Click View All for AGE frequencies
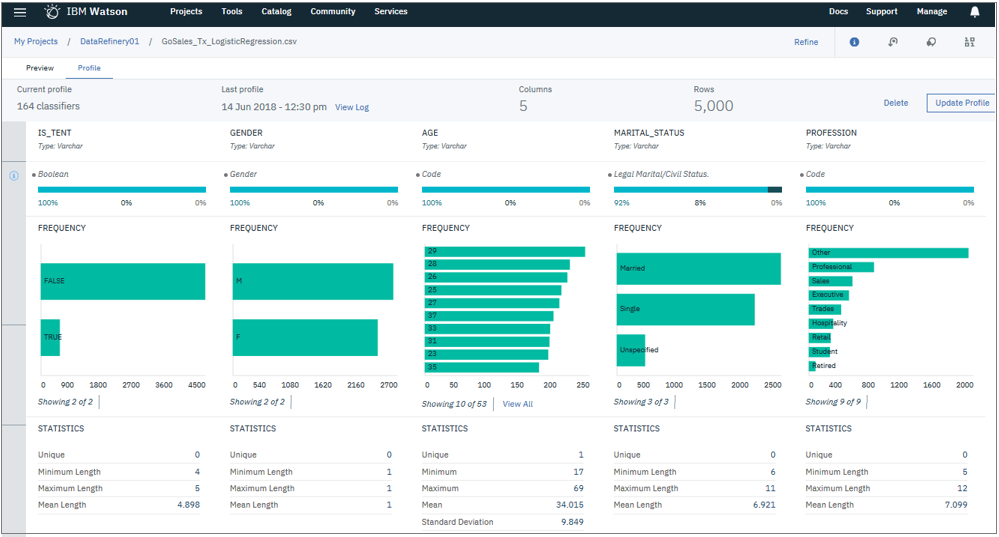Image resolution: width=999 pixels, height=537 pixels. (x=518, y=404)
